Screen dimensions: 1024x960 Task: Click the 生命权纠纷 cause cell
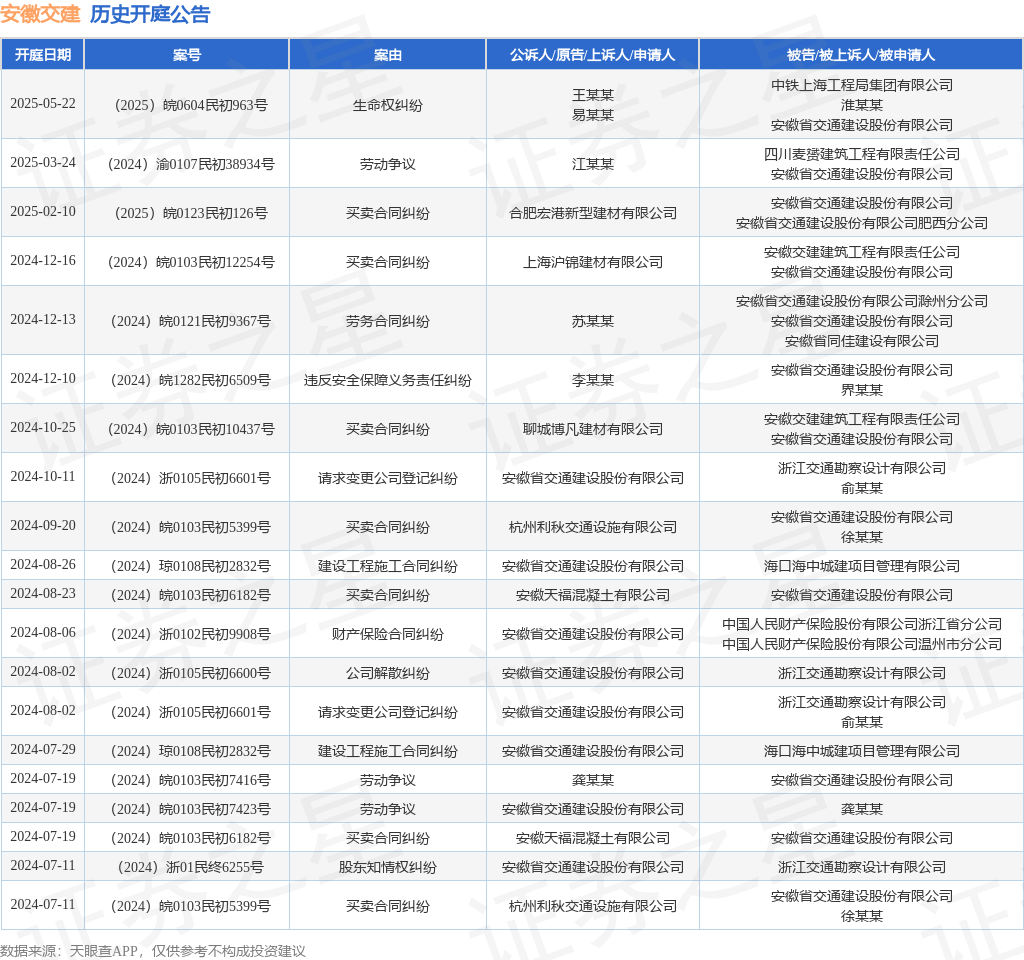(x=388, y=105)
